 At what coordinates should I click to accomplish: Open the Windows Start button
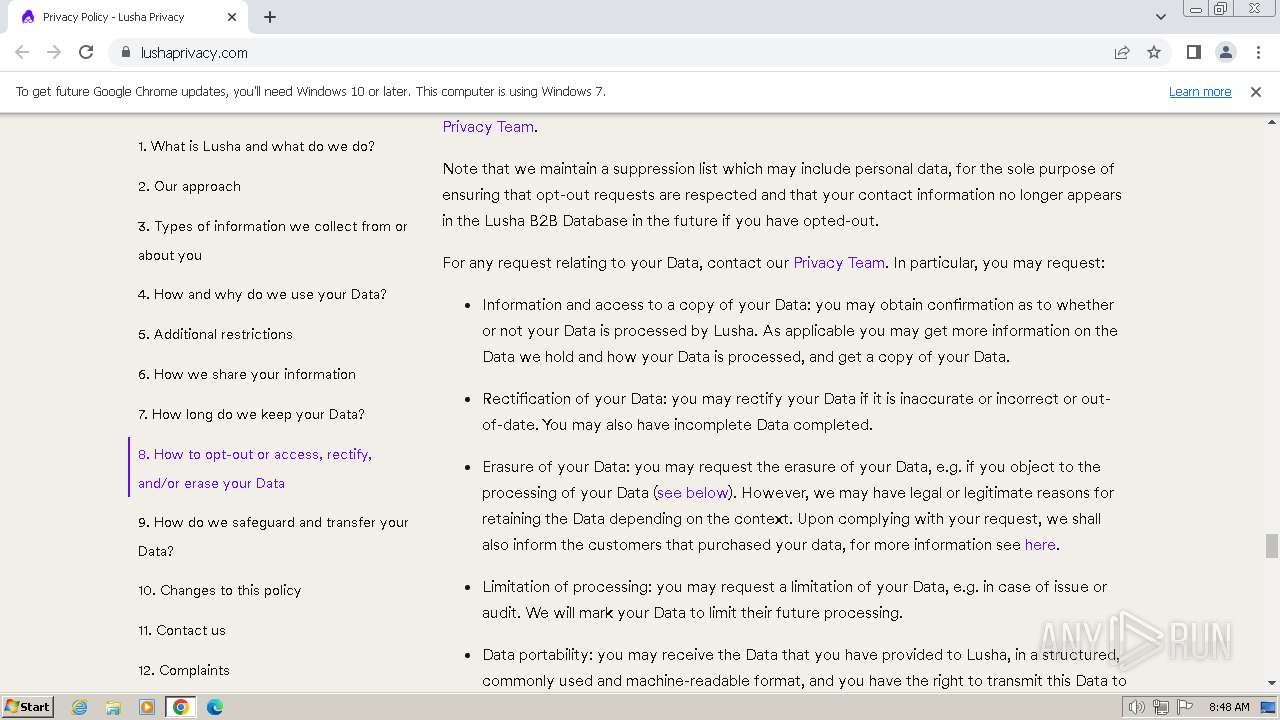click(27, 706)
